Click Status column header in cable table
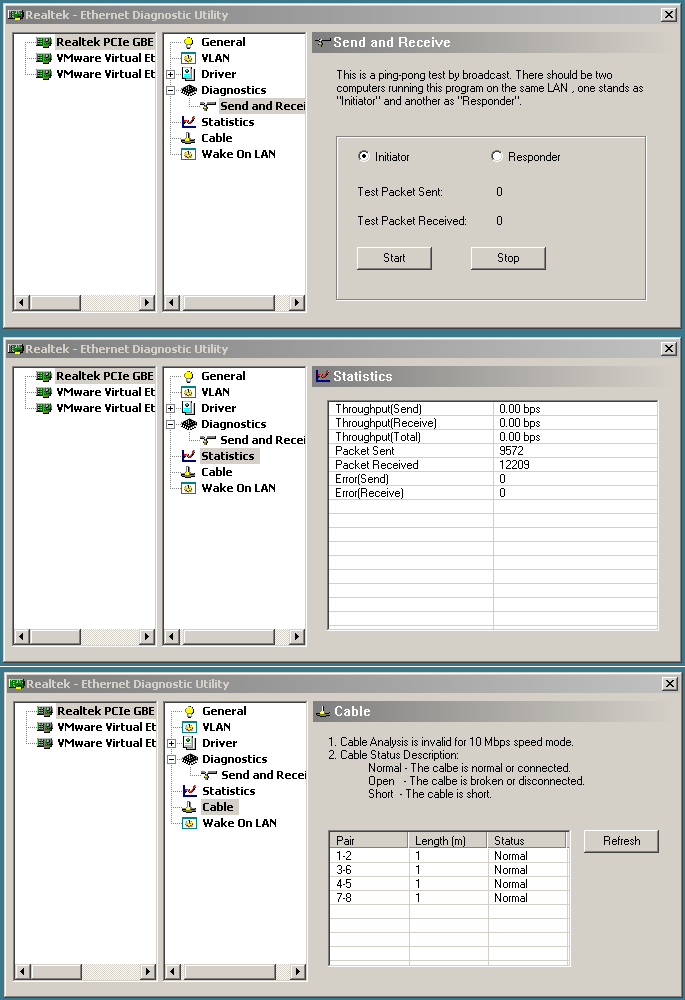The height and width of the screenshot is (1000, 685). click(527, 841)
